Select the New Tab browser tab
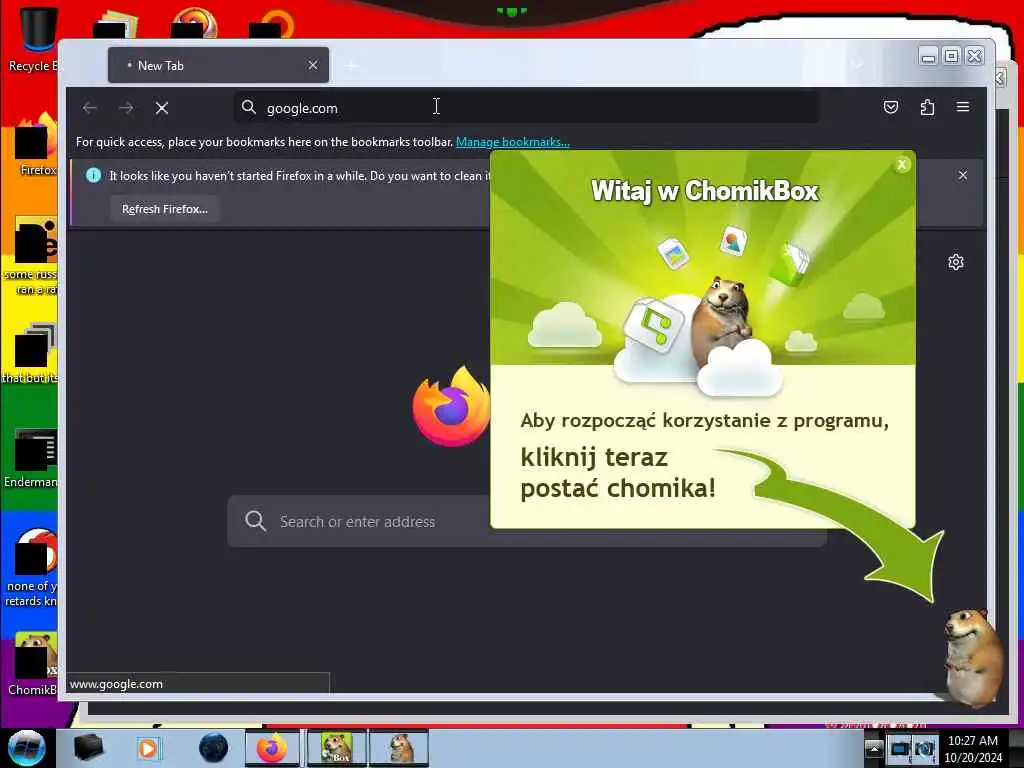This screenshot has width=1024, height=768. [218, 65]
